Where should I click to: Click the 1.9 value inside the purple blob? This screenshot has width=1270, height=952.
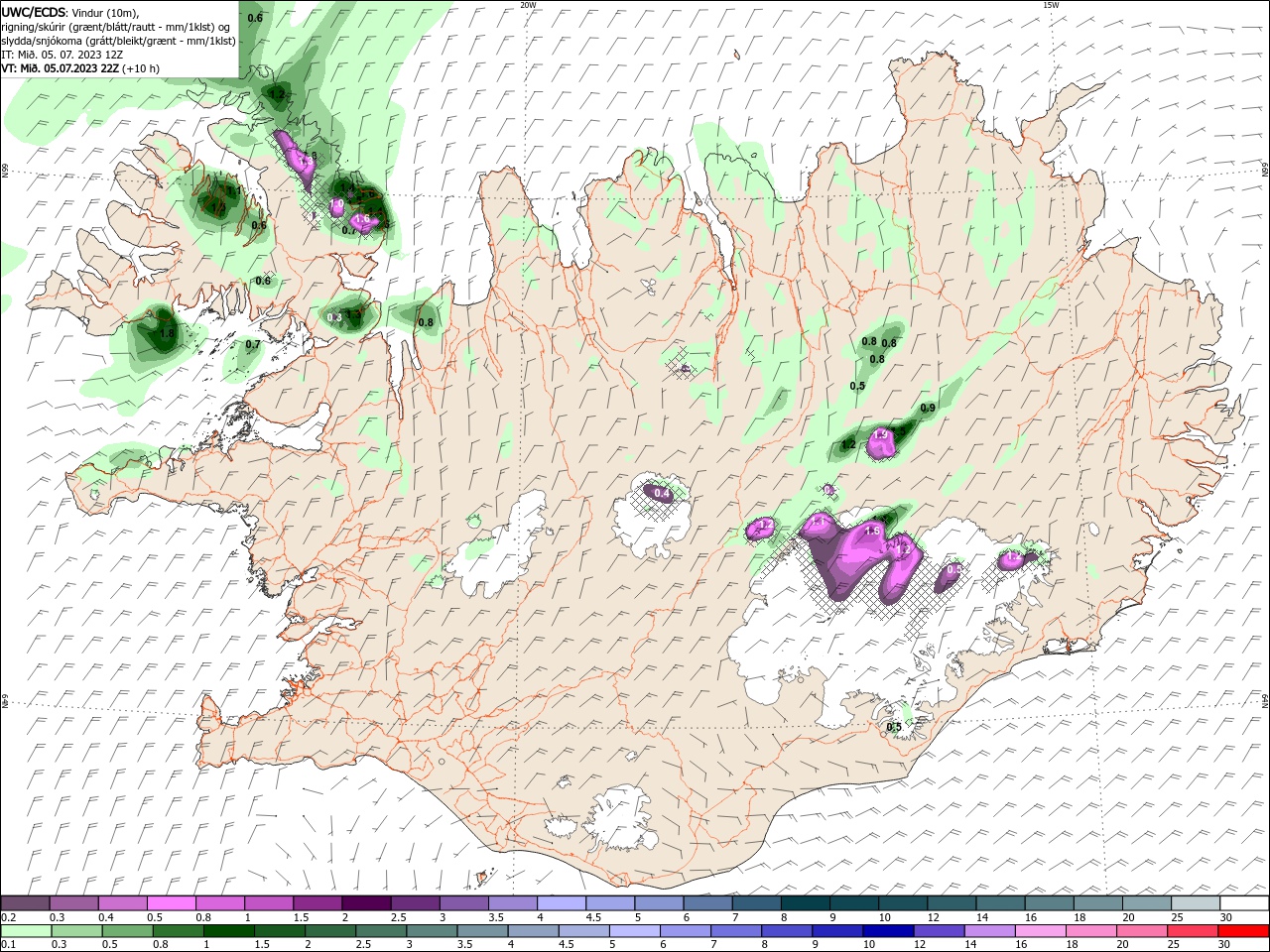[x=880, y=434]
